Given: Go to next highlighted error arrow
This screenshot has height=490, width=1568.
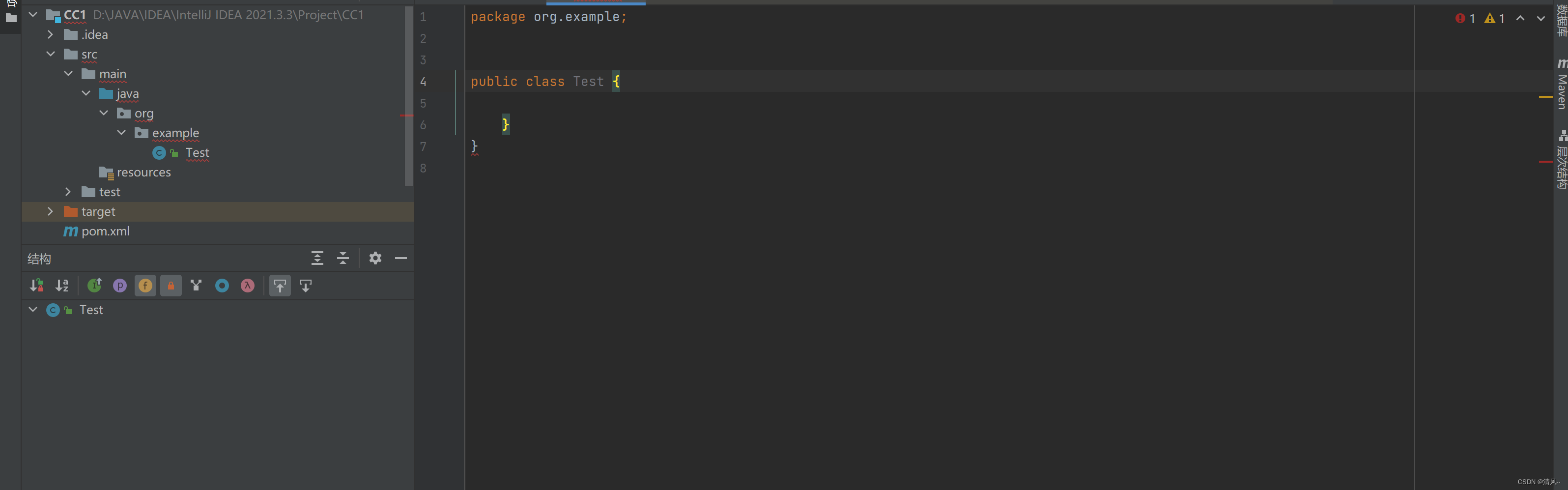Looking at the screenshot, I should click(x=1540, y=18).
